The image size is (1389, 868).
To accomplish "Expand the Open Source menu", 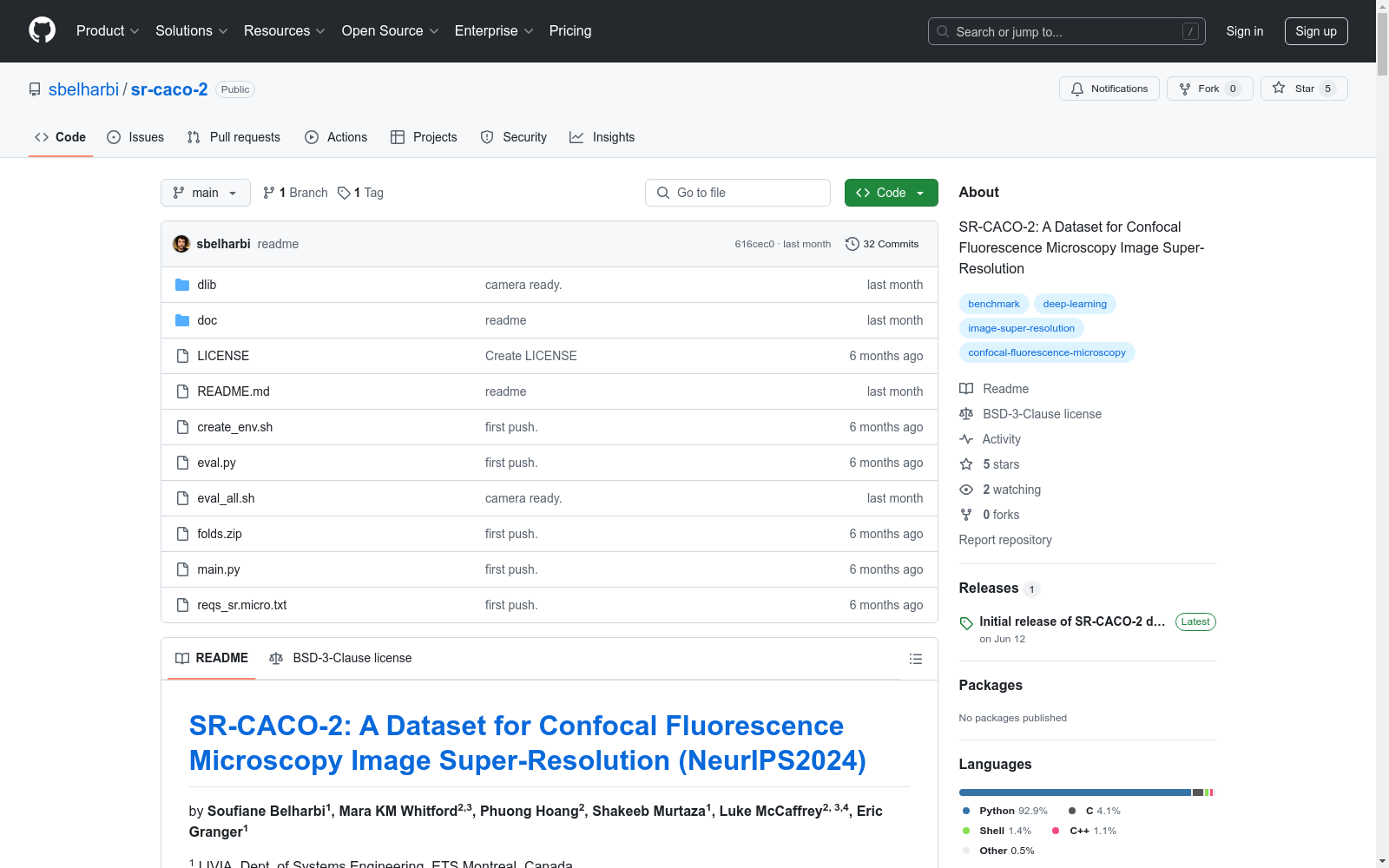I will coord(391,30).
